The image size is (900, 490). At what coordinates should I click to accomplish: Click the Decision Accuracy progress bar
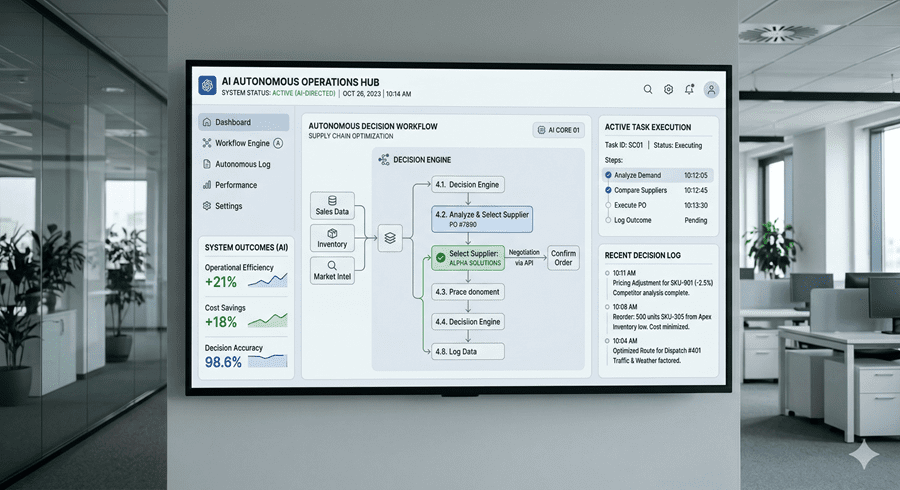click(x=267, y=361)
